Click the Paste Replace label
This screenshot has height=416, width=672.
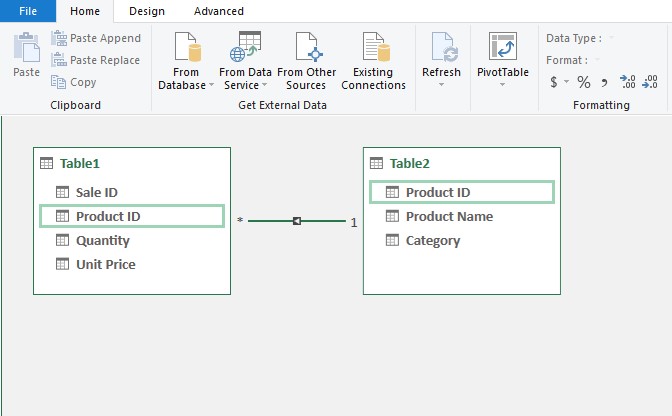pyautogui.click(x=105, y=60)
